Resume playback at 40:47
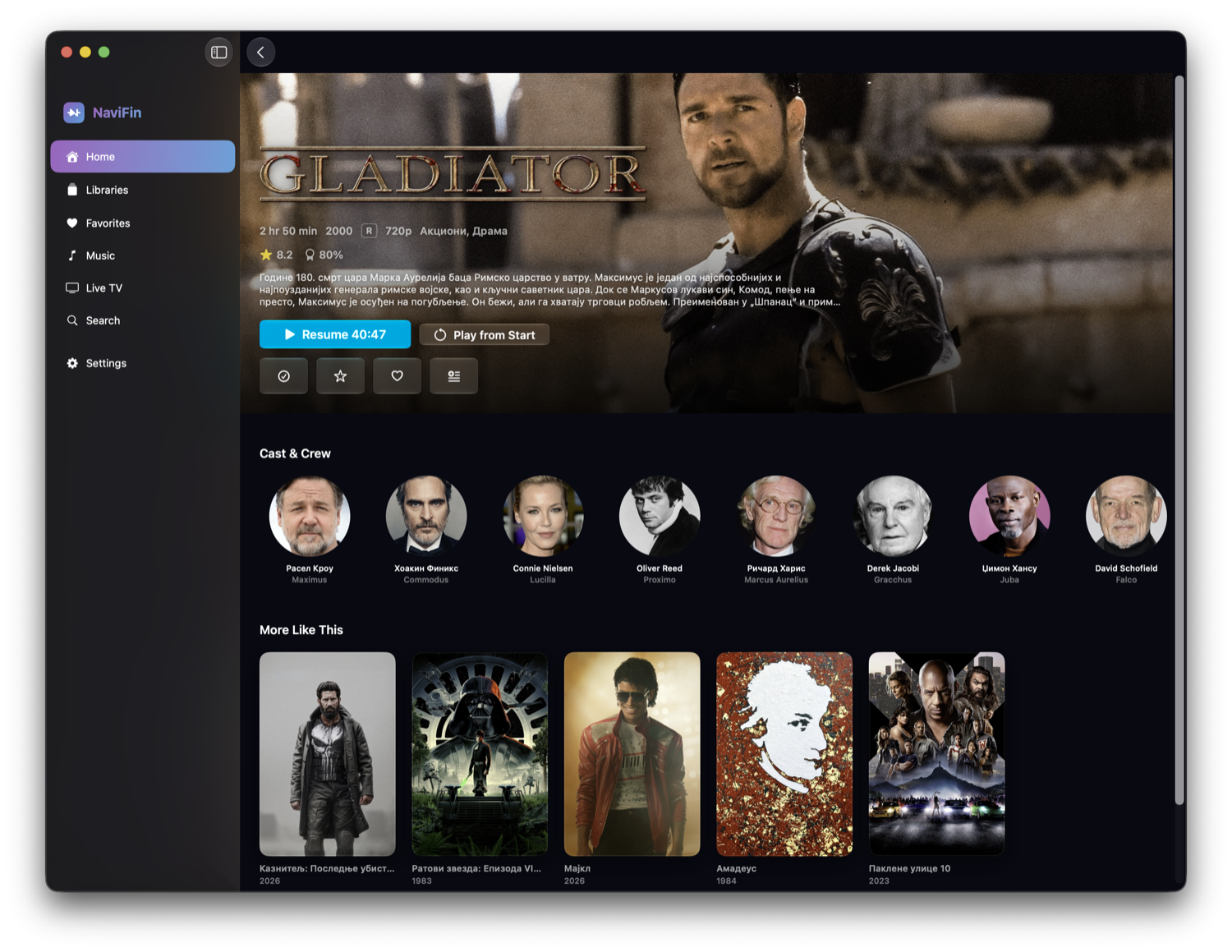1232x952 pixels. point(335,334)
